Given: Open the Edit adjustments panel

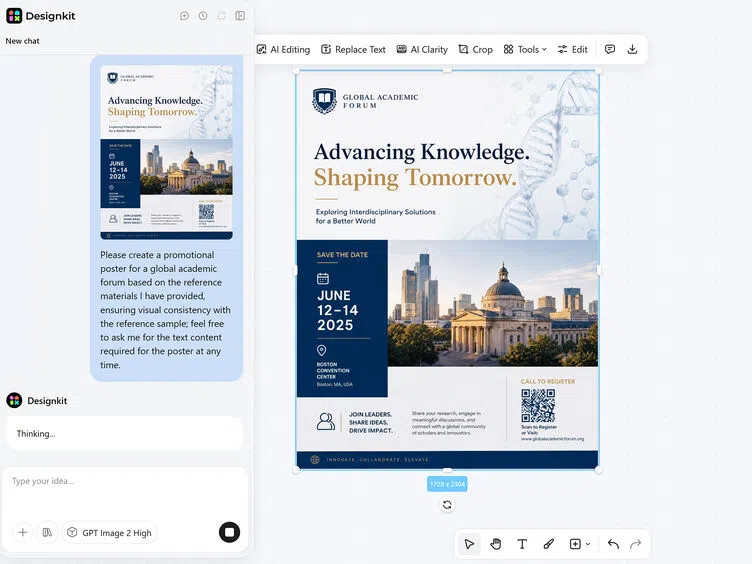Looking at the screenshot, I should pyautogui.click(x=572, y=49).
